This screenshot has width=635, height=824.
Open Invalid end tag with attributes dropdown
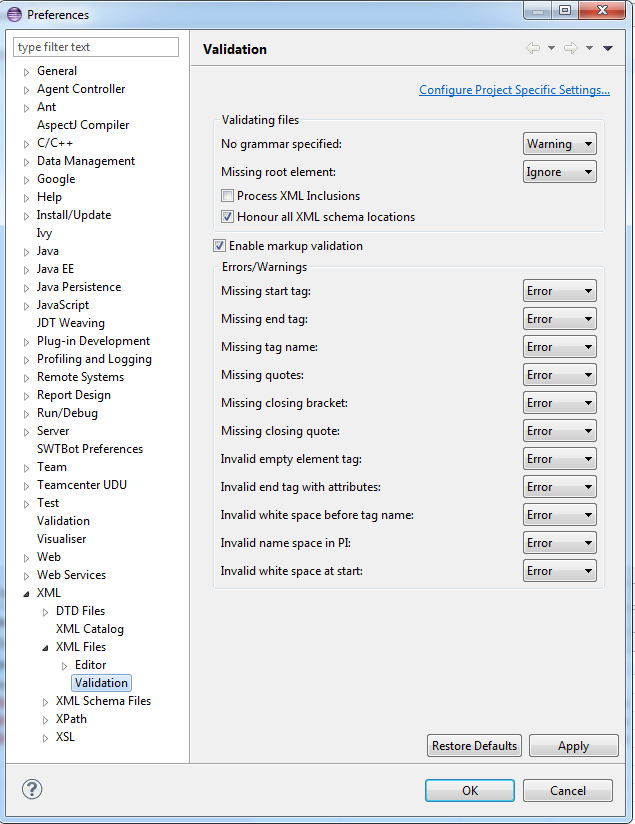pos(559,487)
